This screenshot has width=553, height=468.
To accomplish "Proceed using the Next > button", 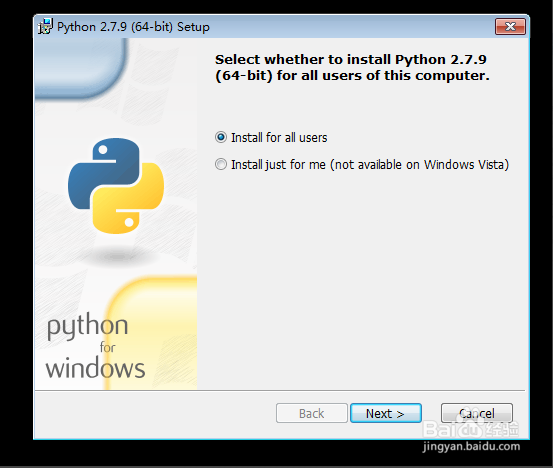I will pos(386,413).
